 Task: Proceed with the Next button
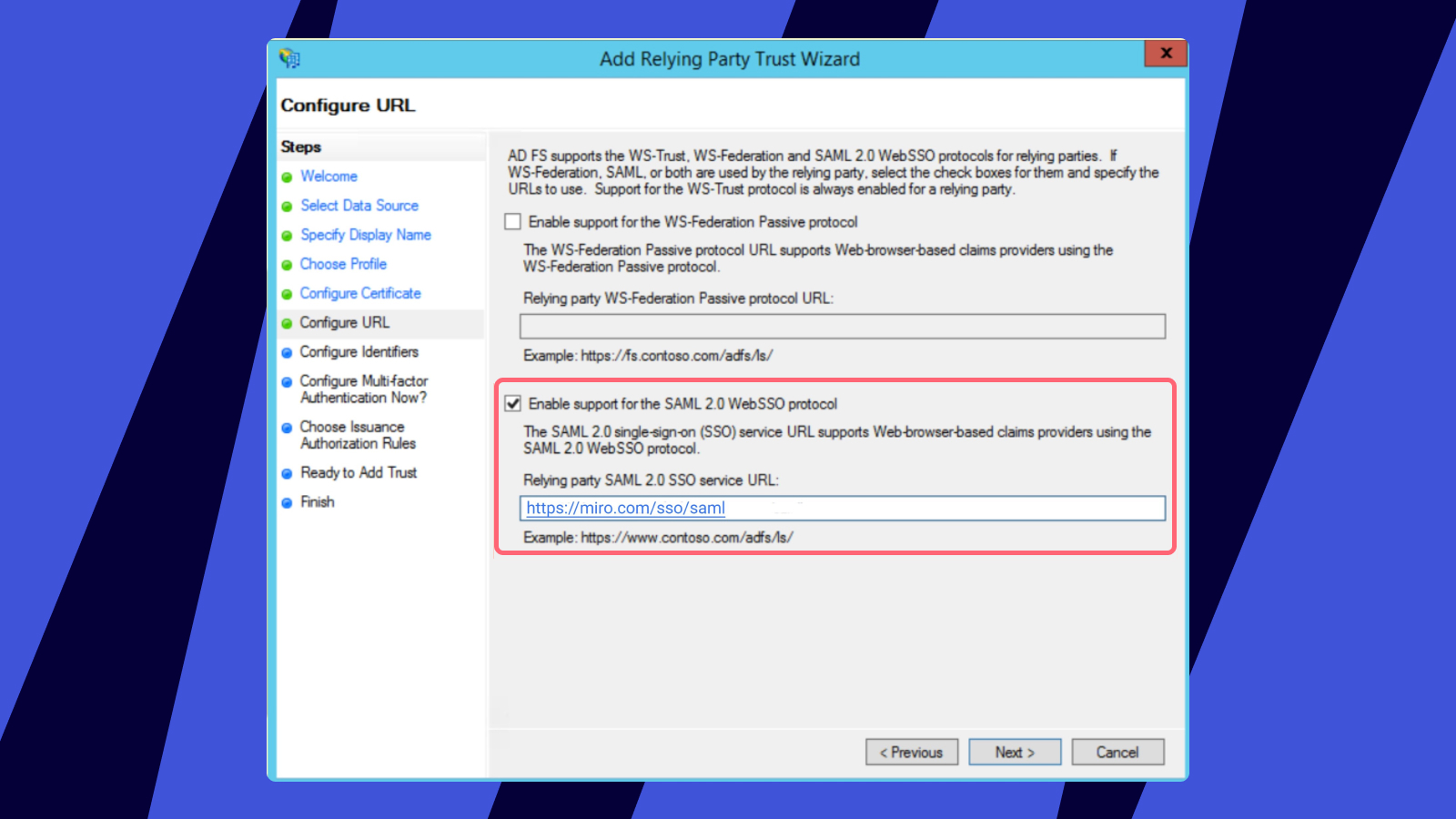pos(1015,753)
